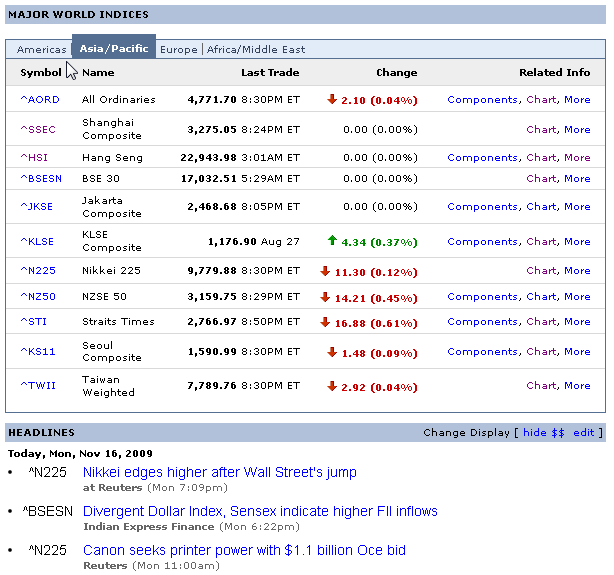Select the Asia/Pacific tab

114,49
